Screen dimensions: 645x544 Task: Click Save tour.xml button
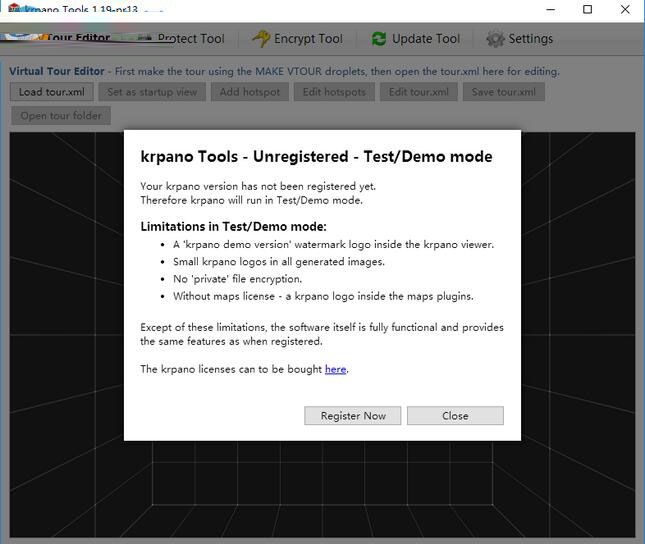point(503,92)
